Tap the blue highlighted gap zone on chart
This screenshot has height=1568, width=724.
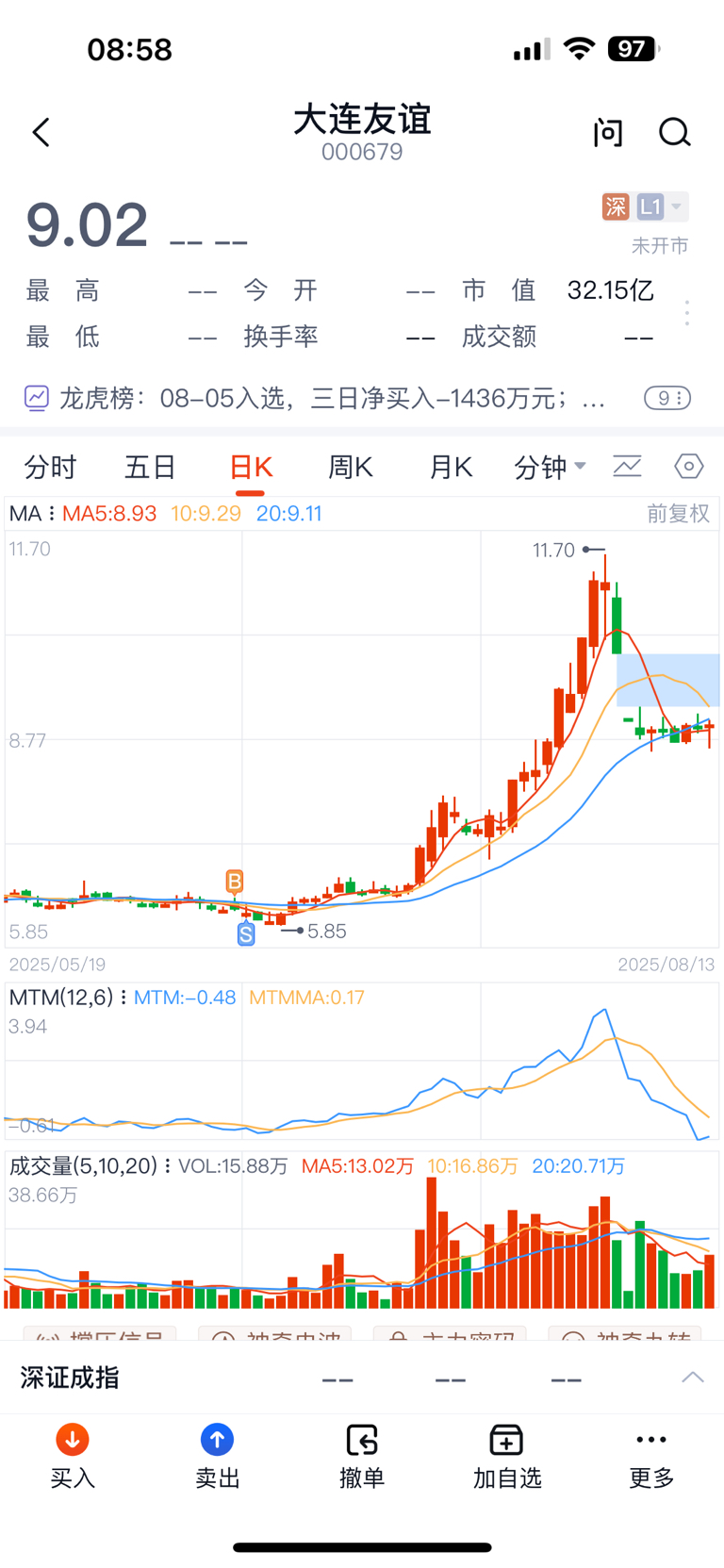click(667, 680)
